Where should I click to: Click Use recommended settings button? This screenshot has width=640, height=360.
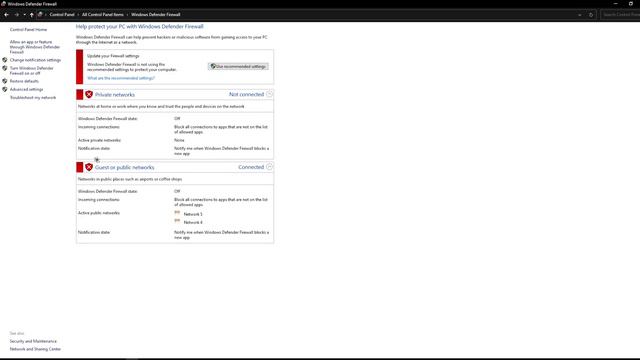238,67
